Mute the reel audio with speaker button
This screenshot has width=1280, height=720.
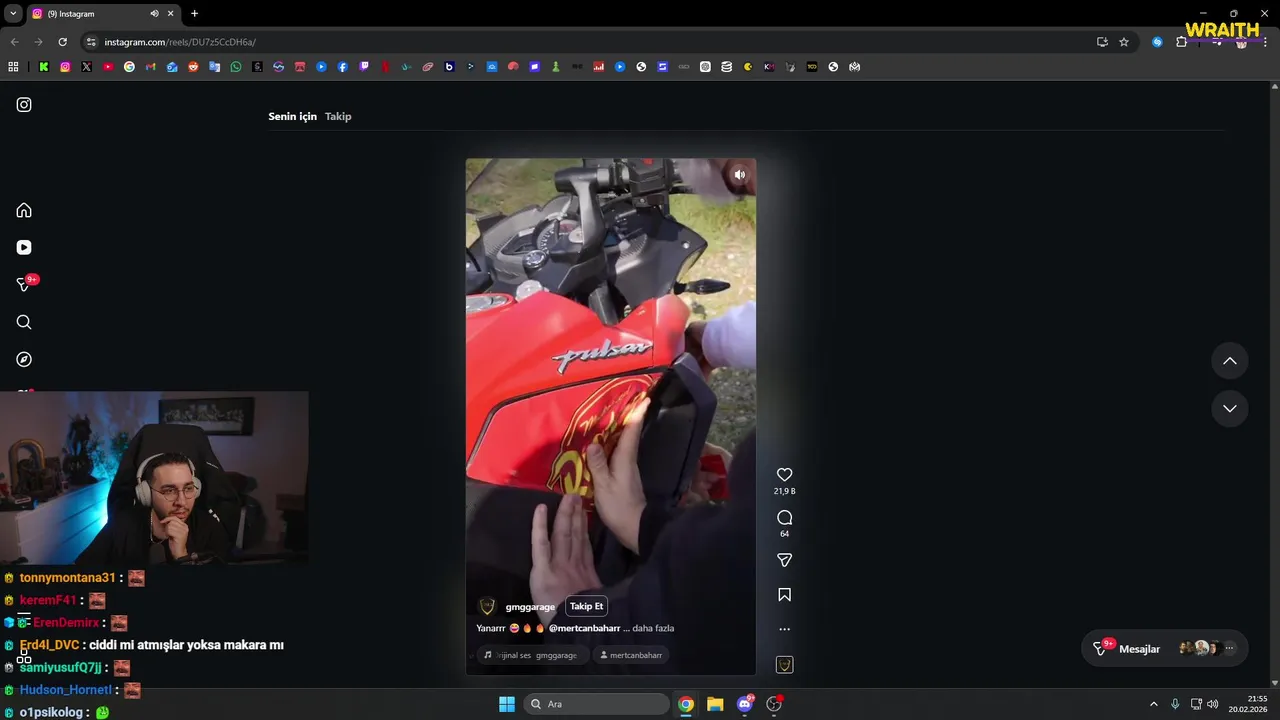pos(739,175)
